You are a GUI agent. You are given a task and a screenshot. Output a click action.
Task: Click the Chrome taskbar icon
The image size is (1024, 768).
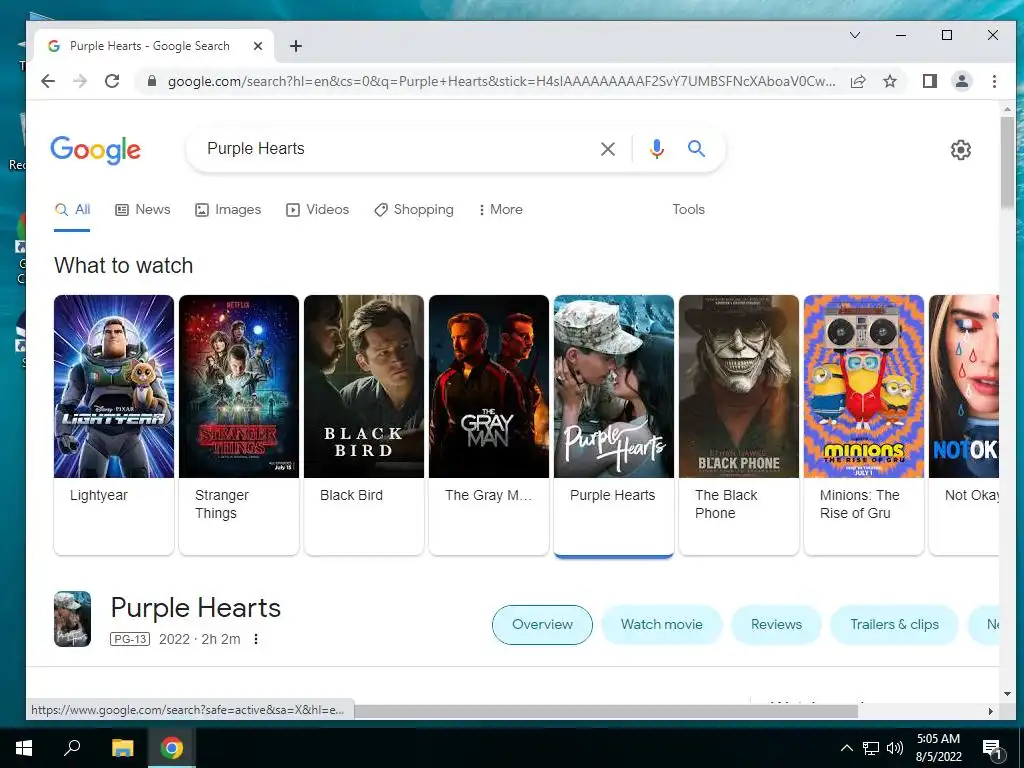172,748
